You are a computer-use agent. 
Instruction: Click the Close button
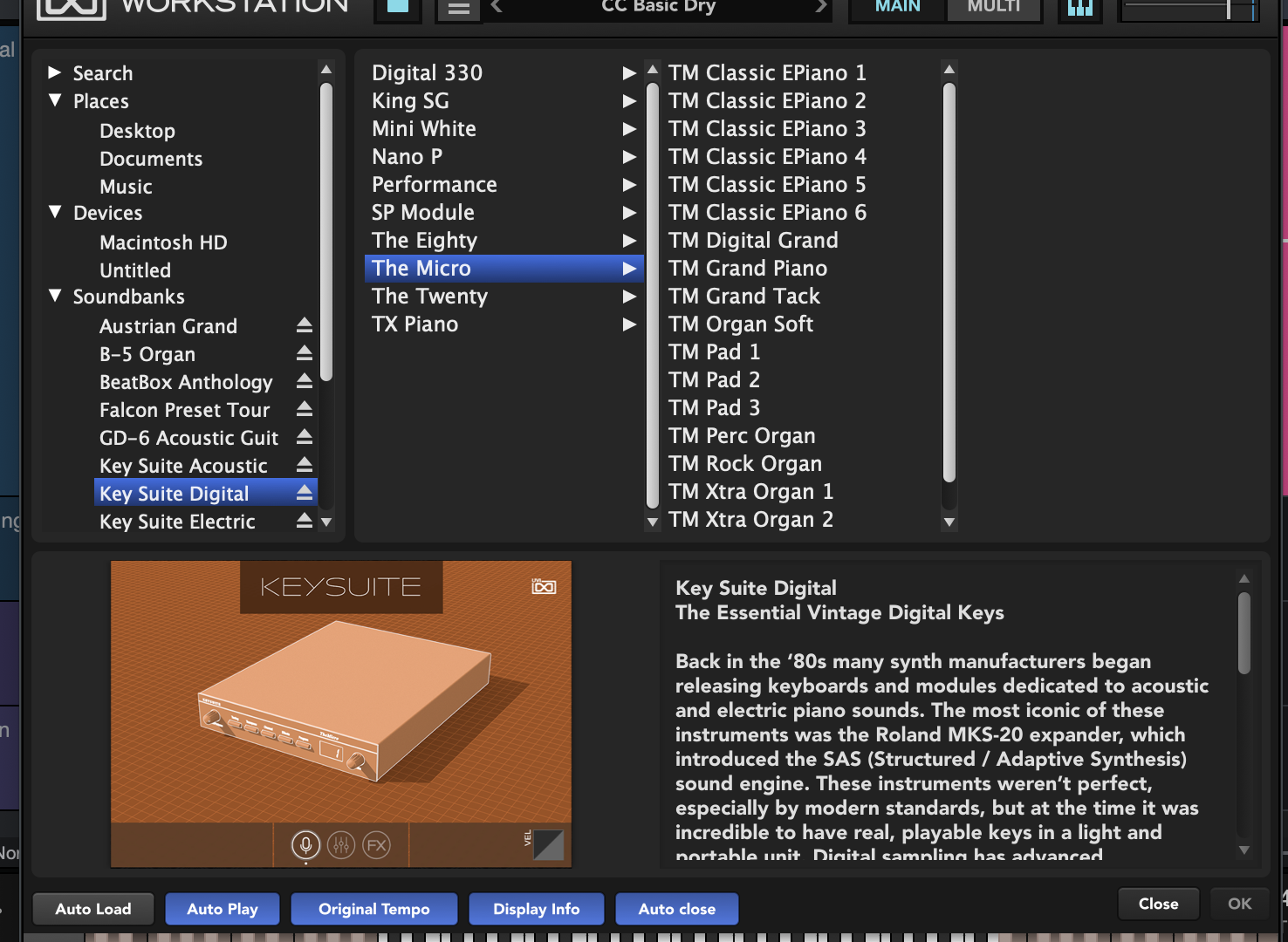(x=1158, y=904)
